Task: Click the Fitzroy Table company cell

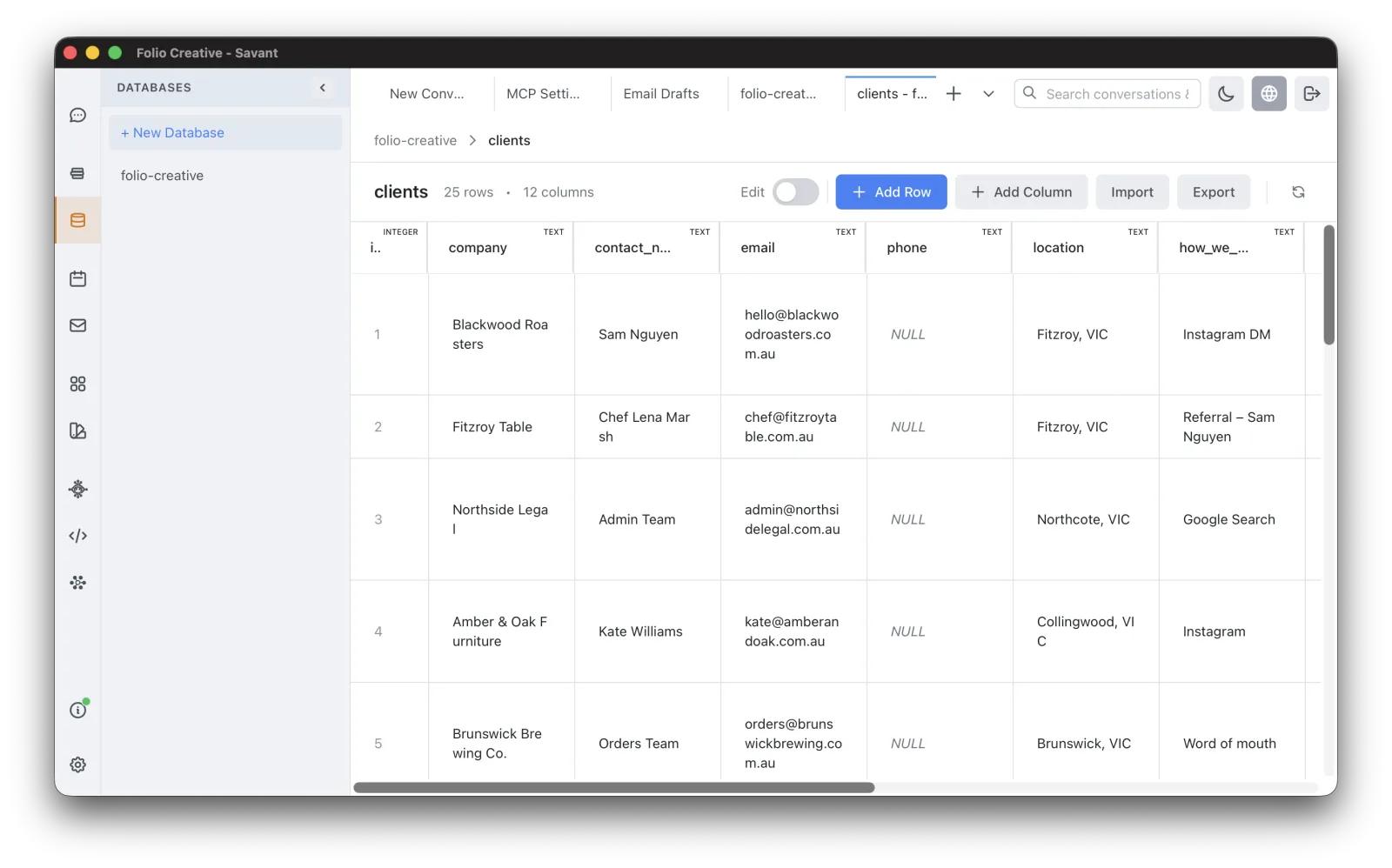Action: [501, 427]
